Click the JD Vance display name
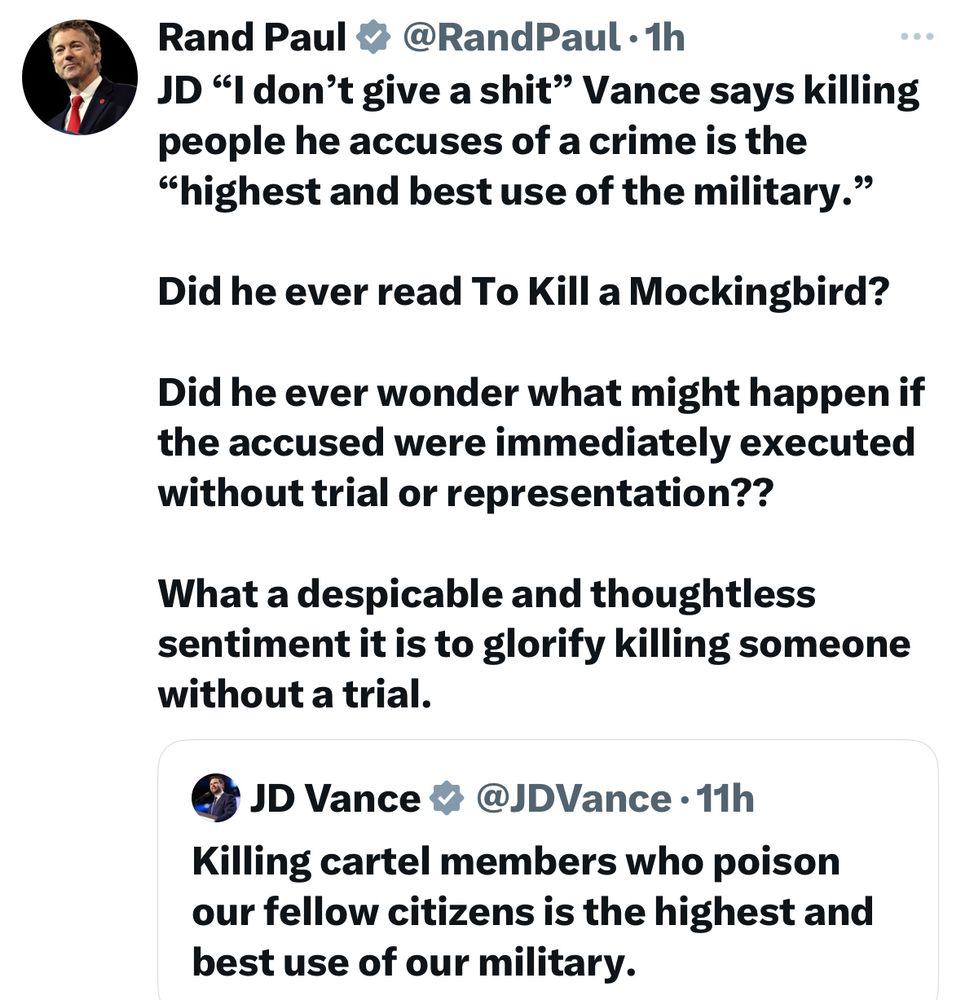961x1000 pixels. tap(335, 798)
